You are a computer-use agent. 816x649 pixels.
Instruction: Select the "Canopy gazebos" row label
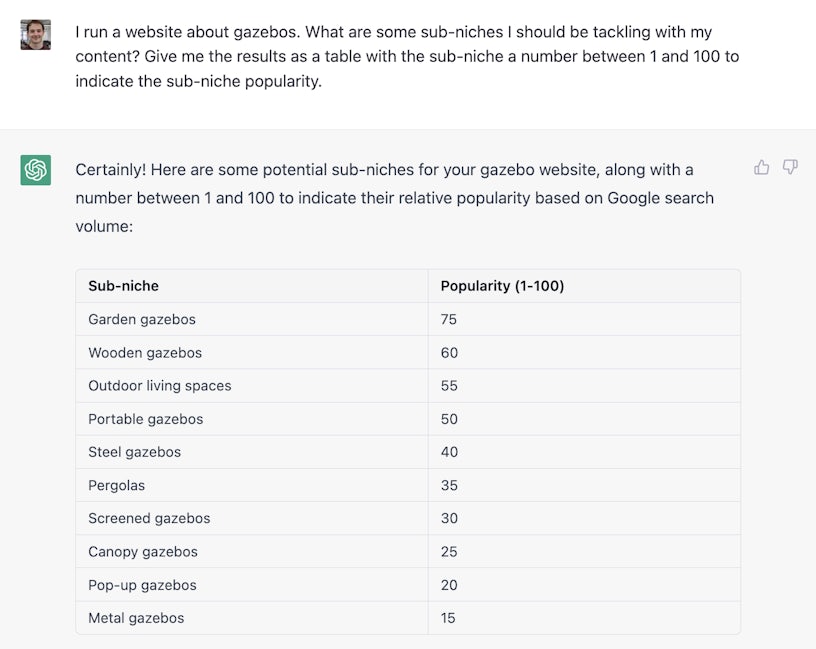click(x=143, y=551)
